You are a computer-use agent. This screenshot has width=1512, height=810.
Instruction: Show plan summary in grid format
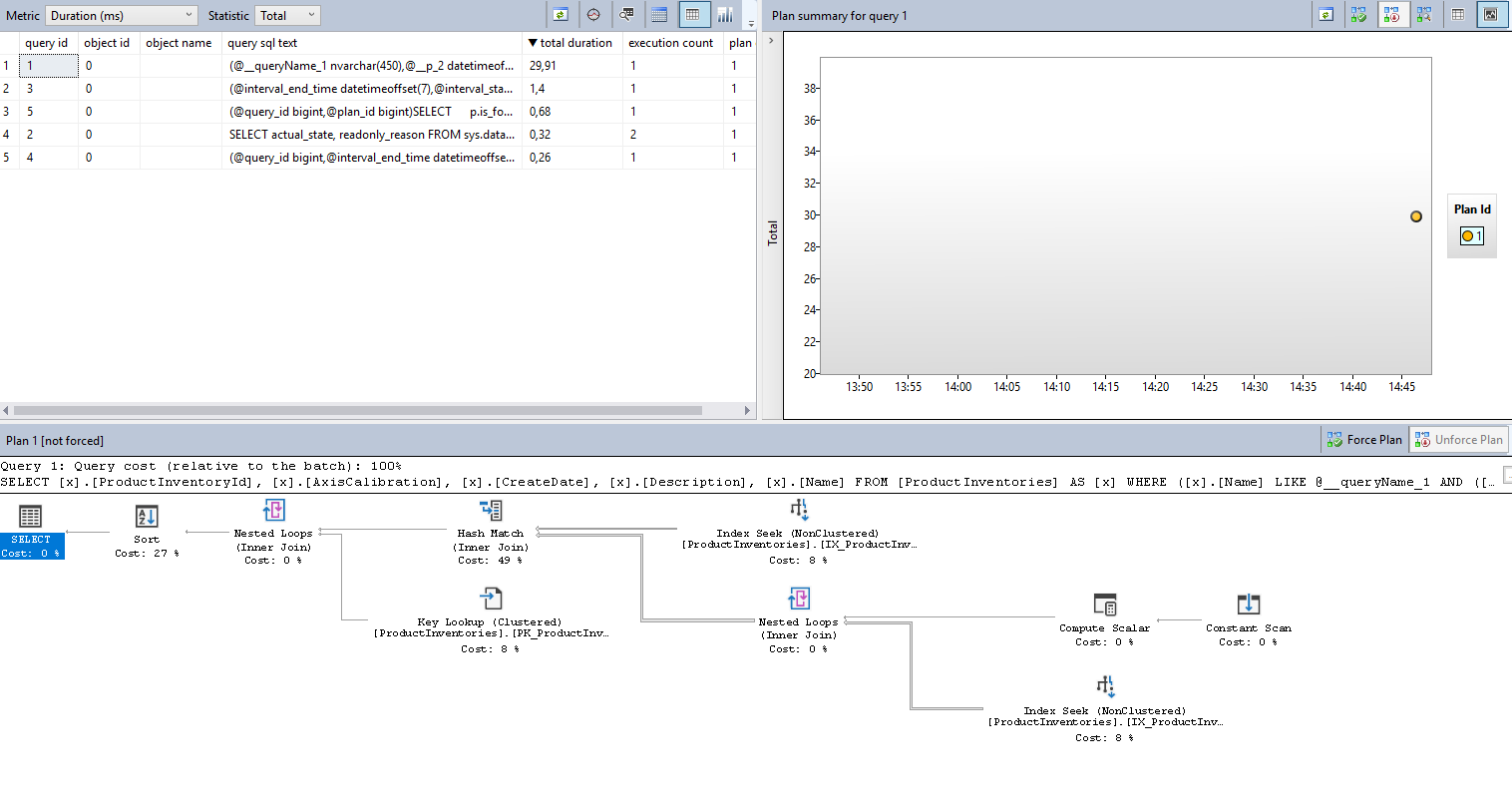point(1457,15)
